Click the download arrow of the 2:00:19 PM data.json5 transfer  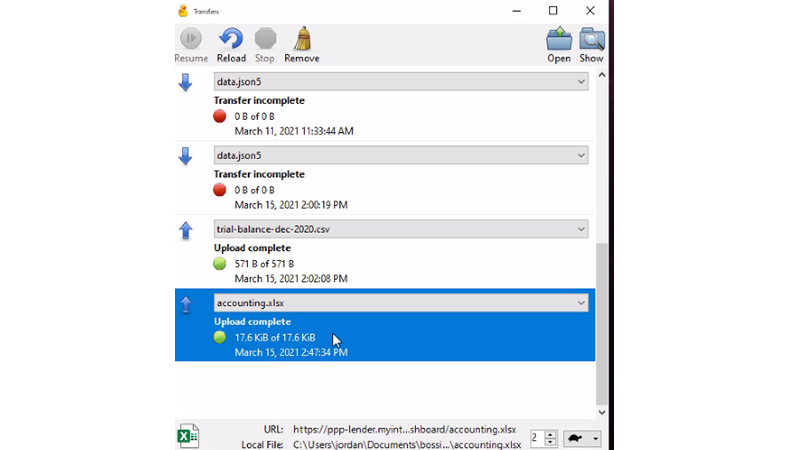pyautogui.click(x=185, y=156)
